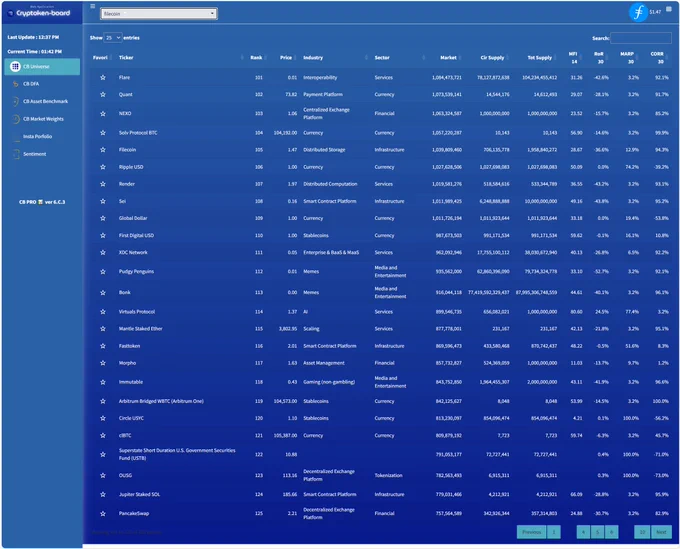
Task: Click the PancakeSwap row star icon
Action: (x=103, y=513)
